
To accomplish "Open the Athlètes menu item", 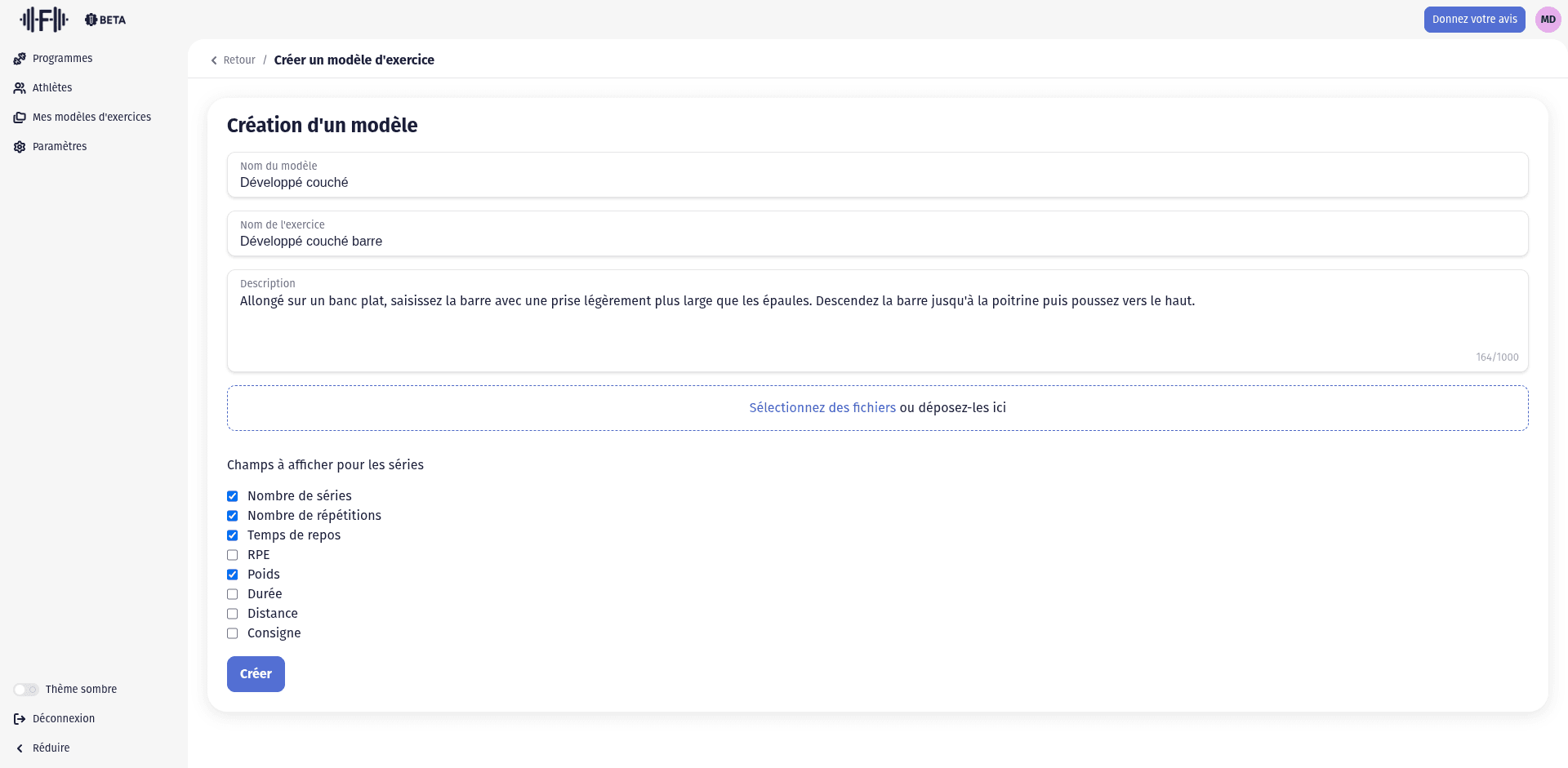I will tap(52, 88).
